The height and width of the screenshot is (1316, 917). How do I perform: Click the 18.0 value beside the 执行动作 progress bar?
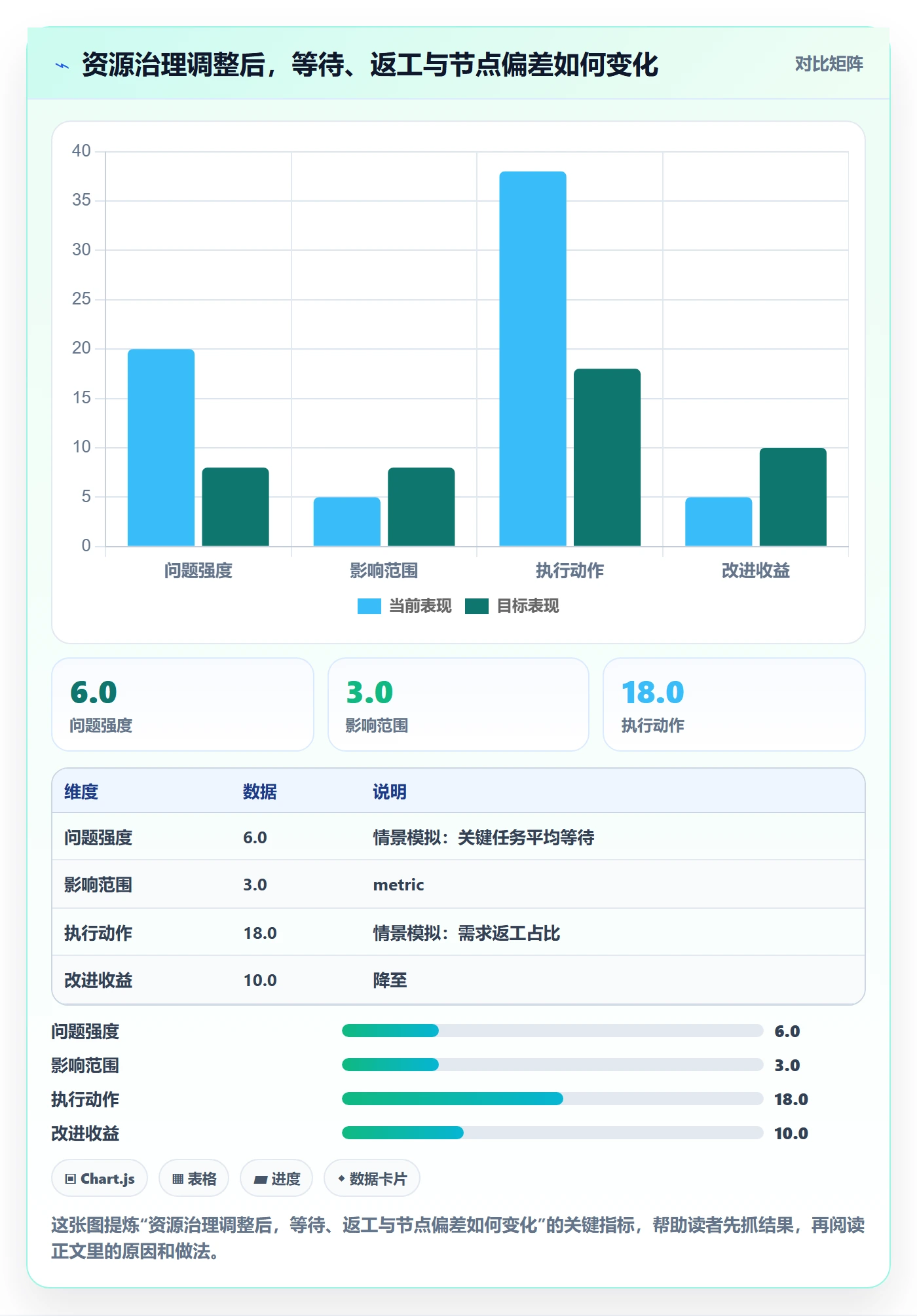[791, 1099]
